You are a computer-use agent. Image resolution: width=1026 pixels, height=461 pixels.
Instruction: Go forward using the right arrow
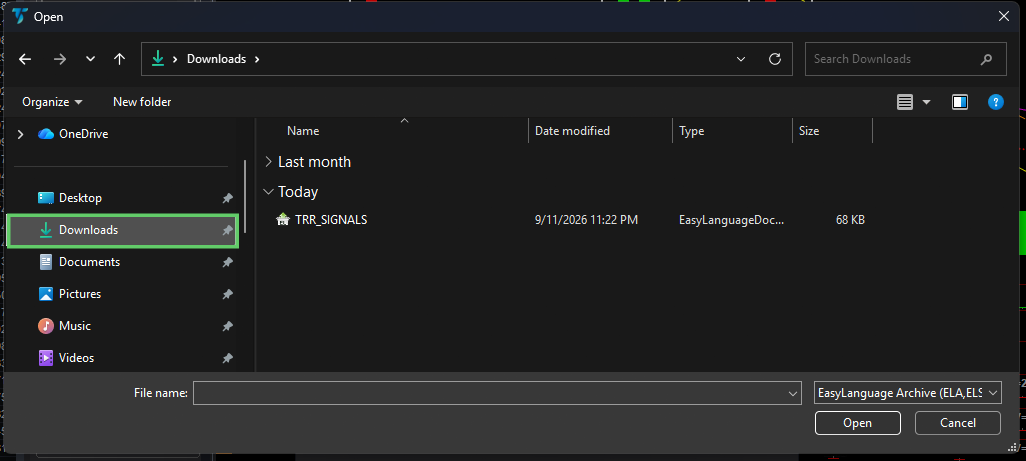[x=60, y=59]
